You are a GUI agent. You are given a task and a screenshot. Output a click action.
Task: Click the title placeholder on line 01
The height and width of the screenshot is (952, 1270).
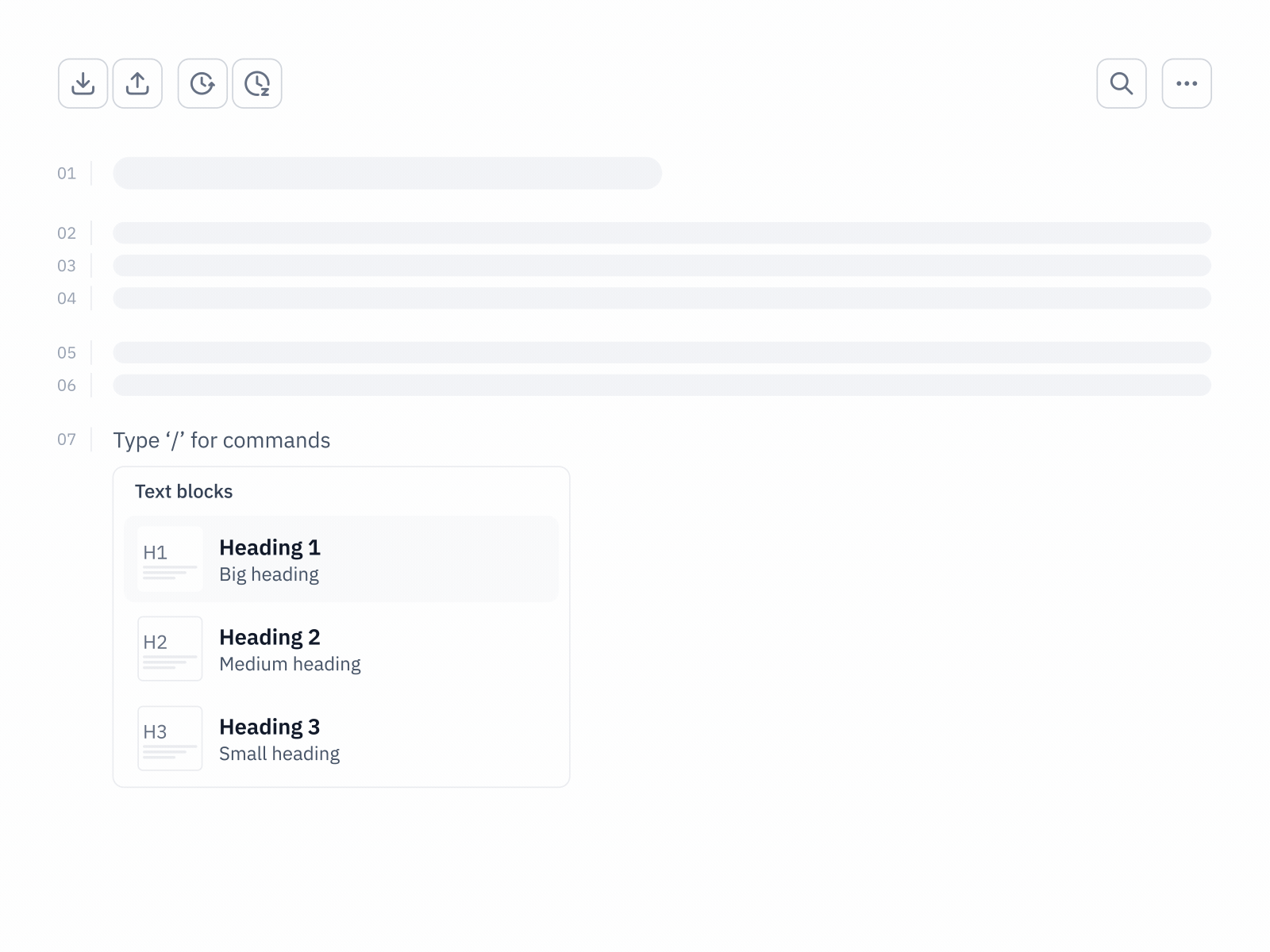[387, 173]
